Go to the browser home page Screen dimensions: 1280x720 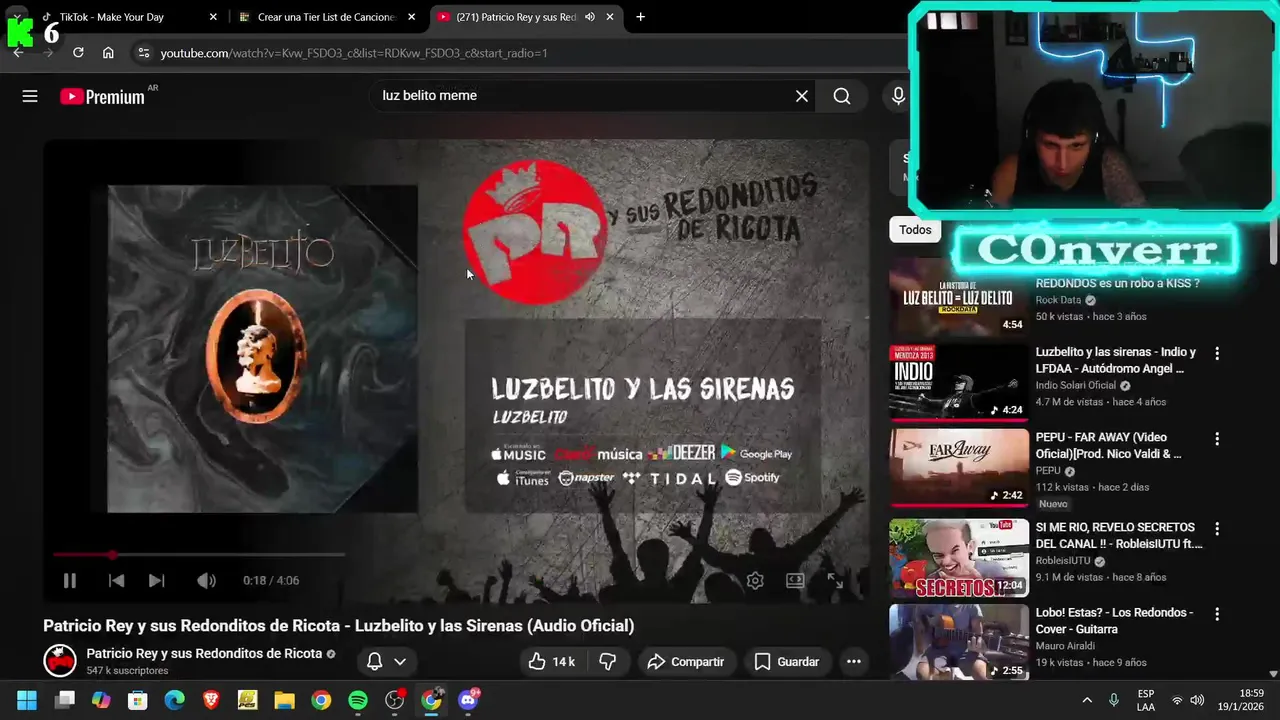pos(108,53)
